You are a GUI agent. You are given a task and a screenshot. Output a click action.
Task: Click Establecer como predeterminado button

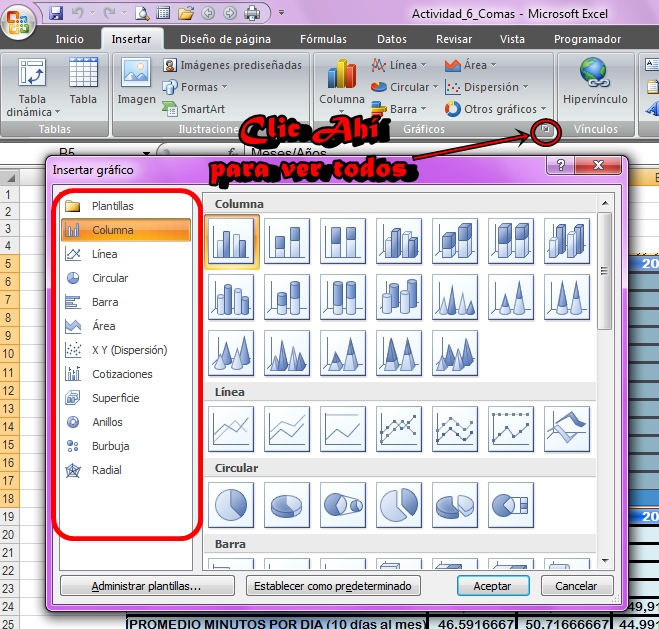tap(333, 586)
